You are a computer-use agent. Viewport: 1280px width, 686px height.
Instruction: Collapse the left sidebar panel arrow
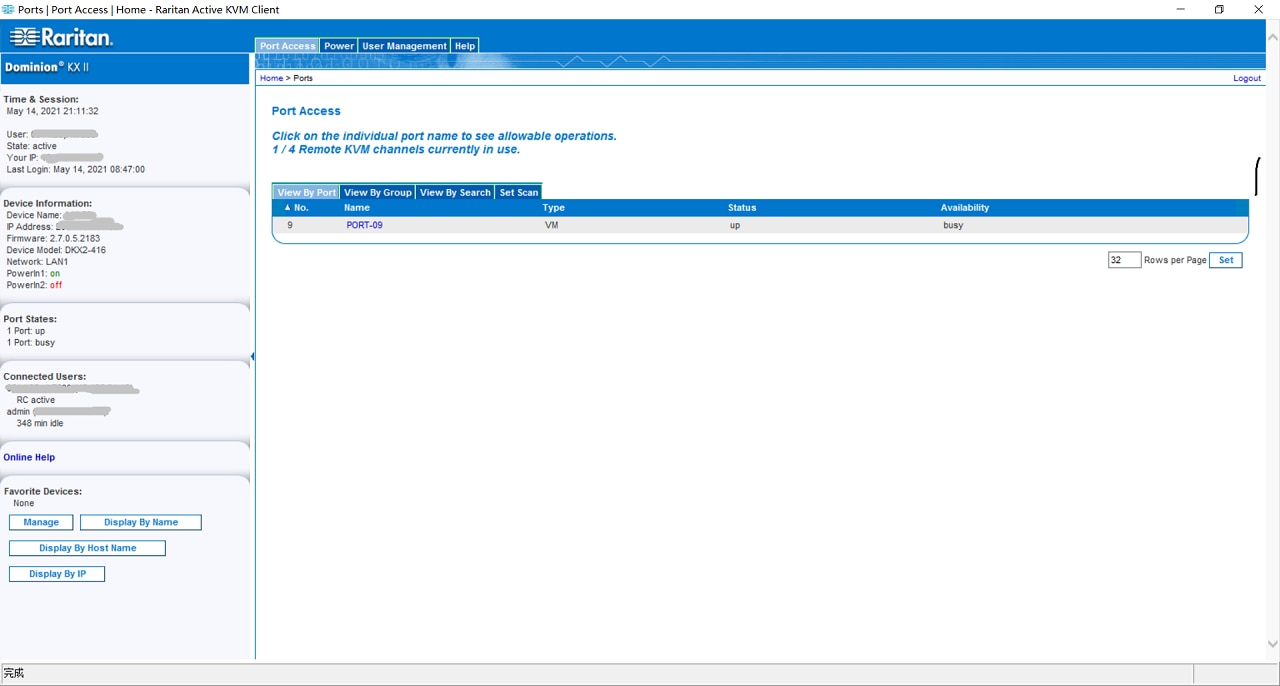coord(252,357)
